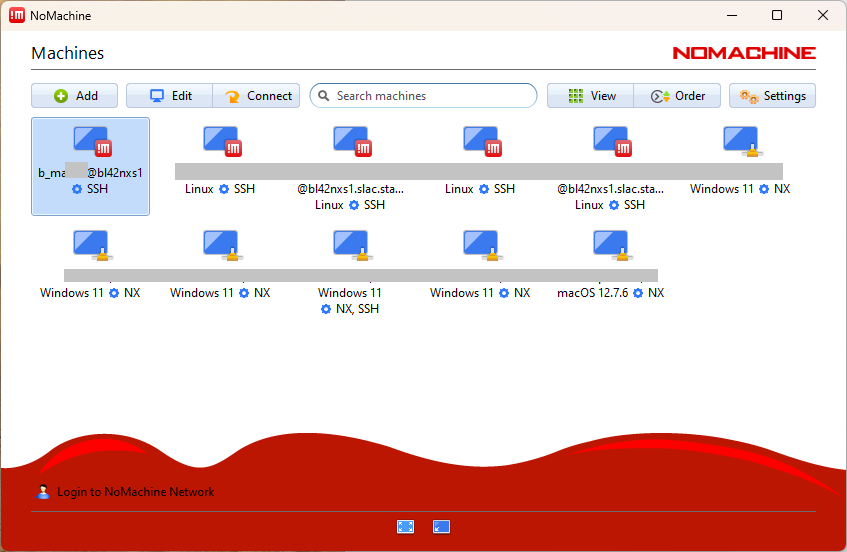Image resolution: width=847 pixels, height=552 pixels.
Task: Click the NoMachine app icon in title bar
Action: tap(16, 15)
